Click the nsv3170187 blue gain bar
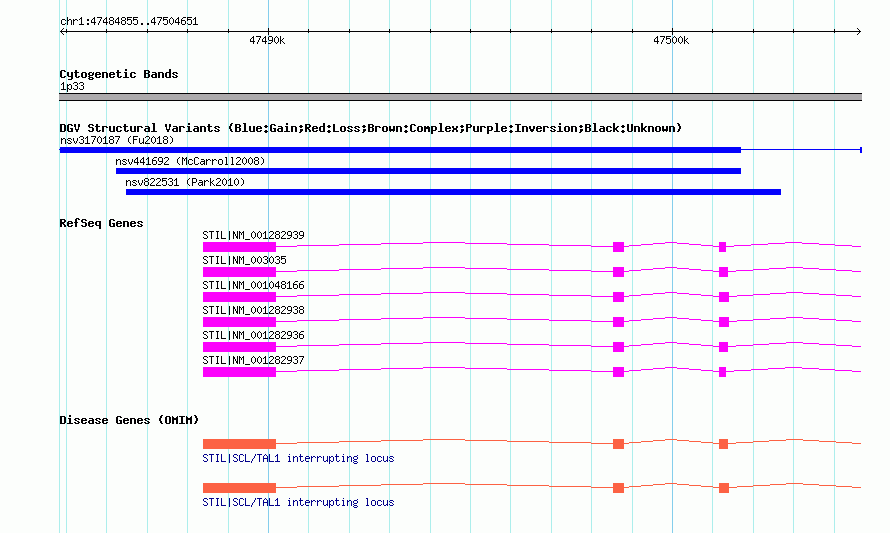Viewport: 890px width, 533px height. [x=400, y=150]
